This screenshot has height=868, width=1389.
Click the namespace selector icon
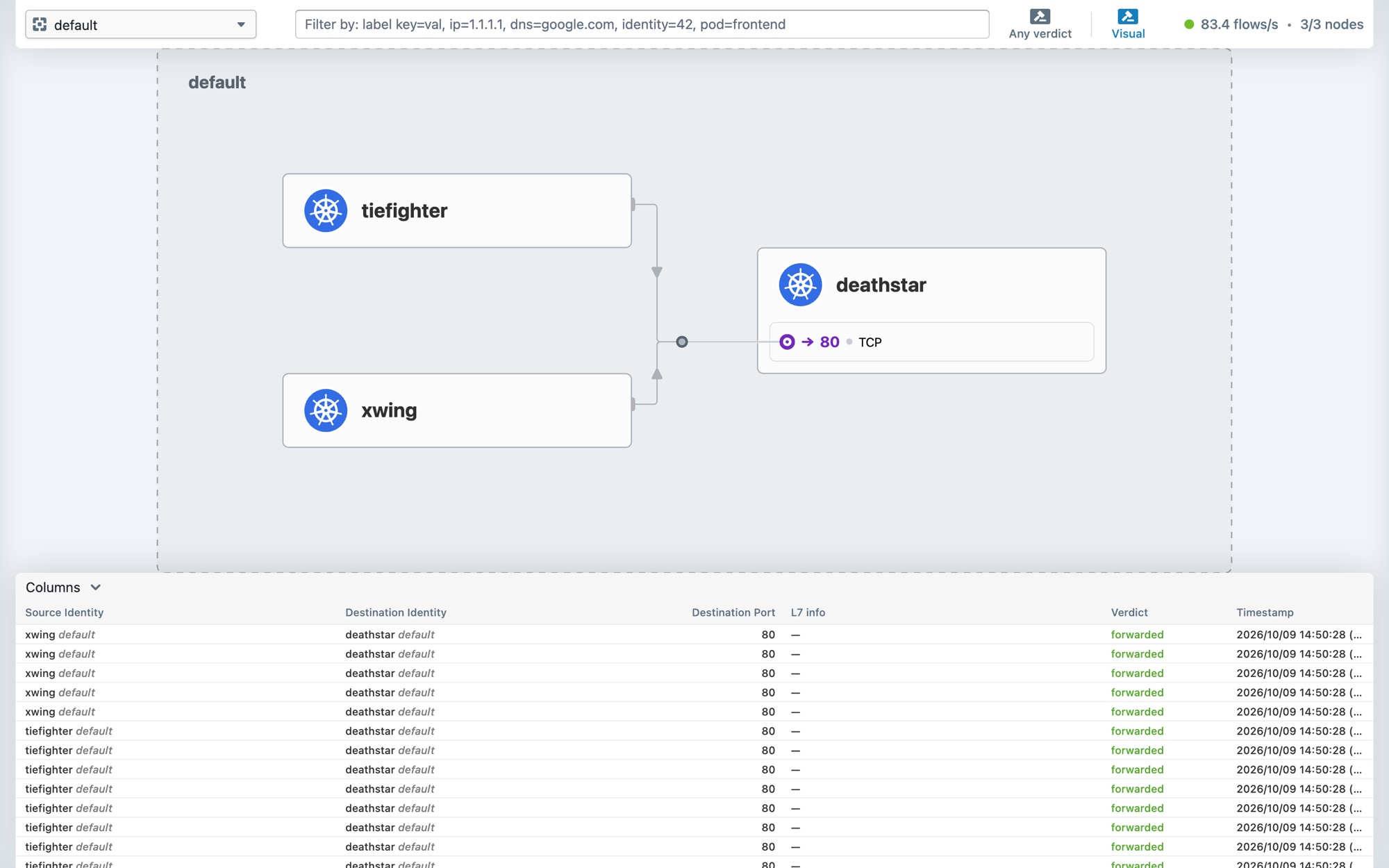[40, 24]
